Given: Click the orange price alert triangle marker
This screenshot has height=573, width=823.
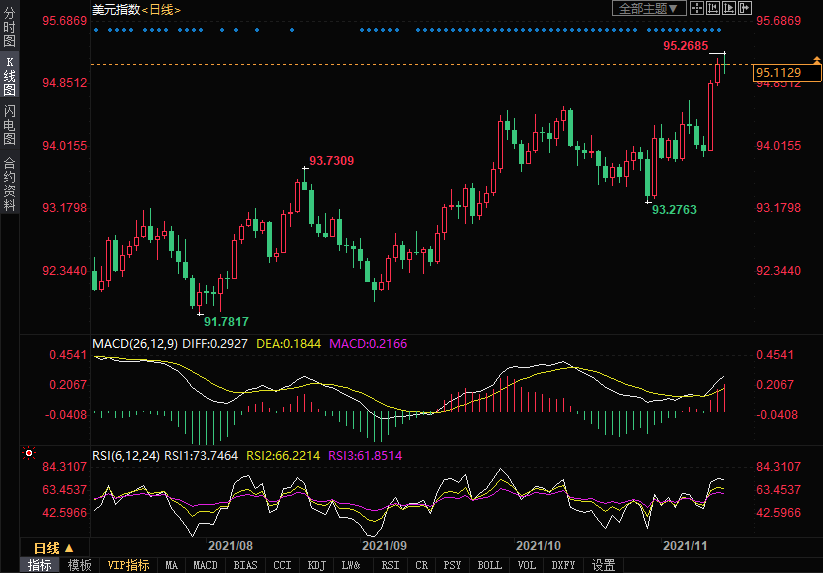Looking at the screenshot, I should 817,63.
